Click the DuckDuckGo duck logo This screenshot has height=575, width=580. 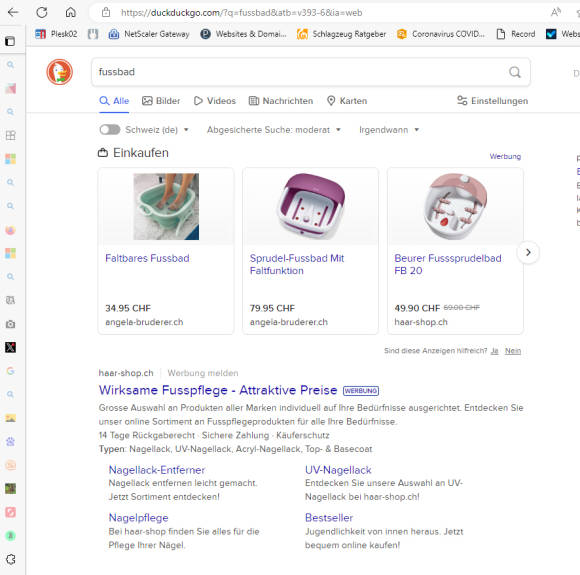(60, 72)
